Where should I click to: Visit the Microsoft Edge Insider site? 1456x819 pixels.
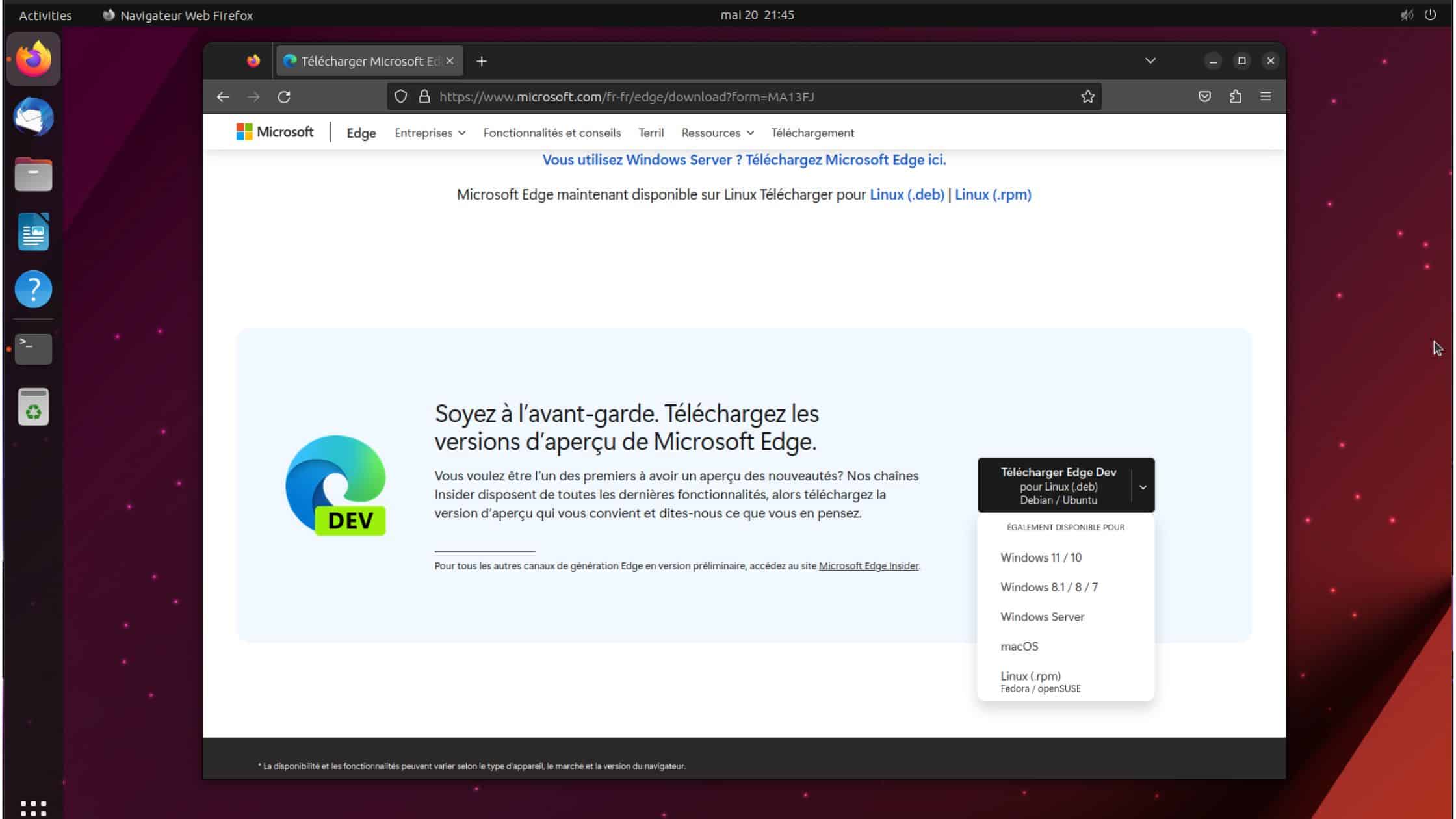pos(868,565)
